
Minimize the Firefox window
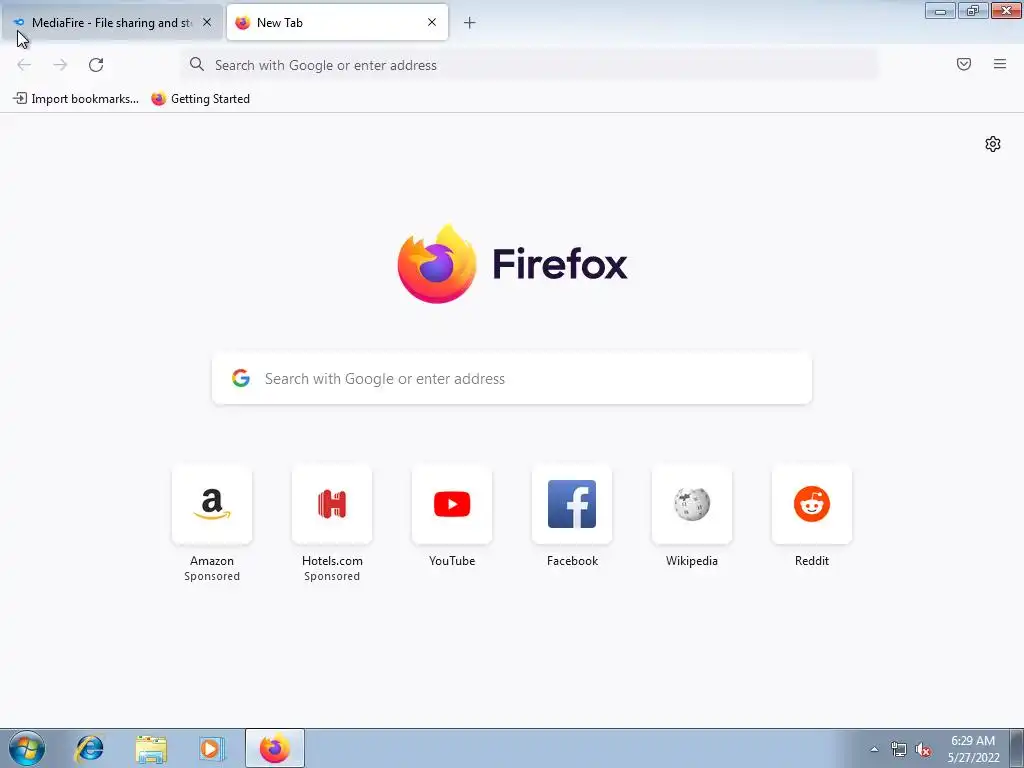(940, 10)
